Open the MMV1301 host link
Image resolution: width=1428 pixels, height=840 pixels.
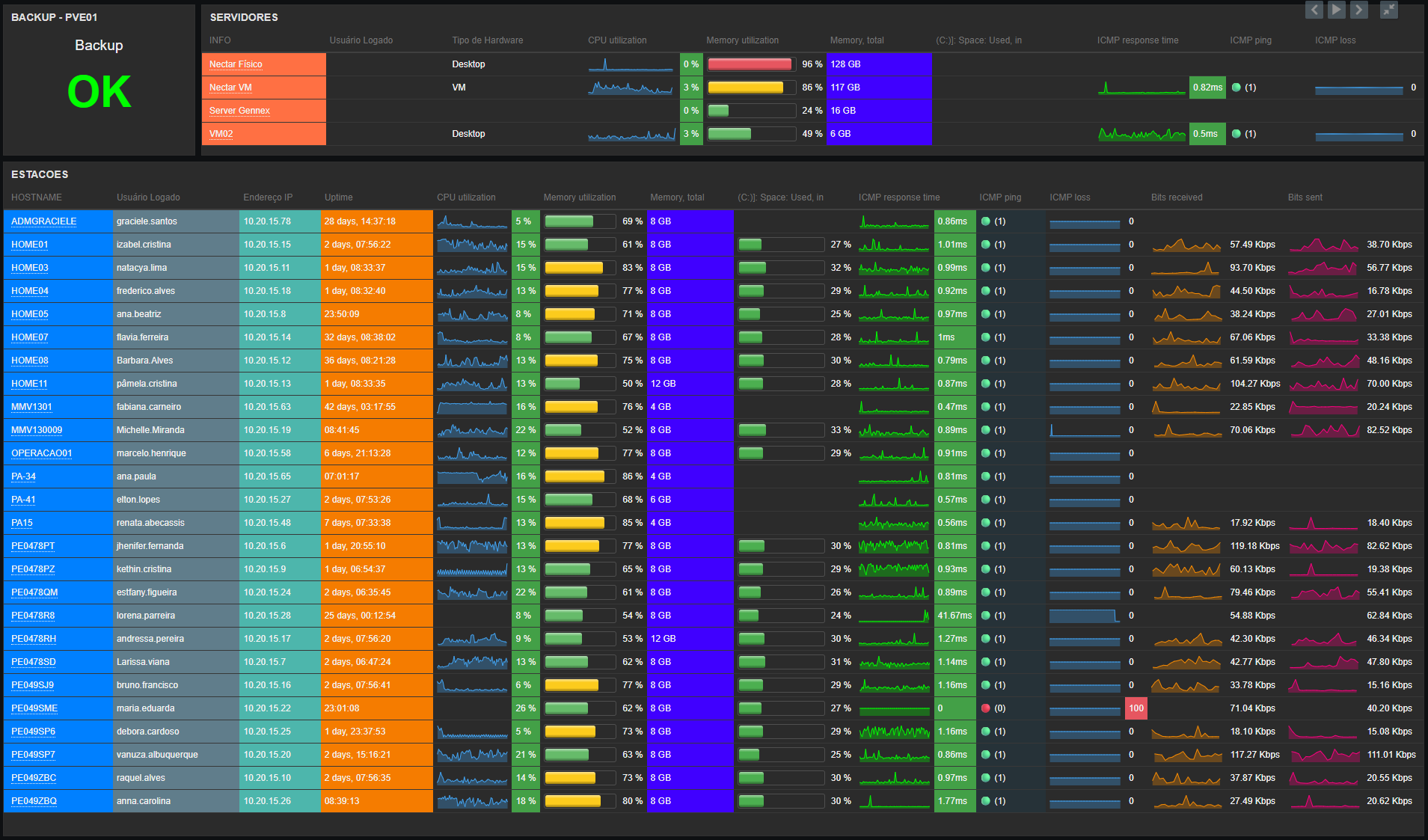click(31, 407)
